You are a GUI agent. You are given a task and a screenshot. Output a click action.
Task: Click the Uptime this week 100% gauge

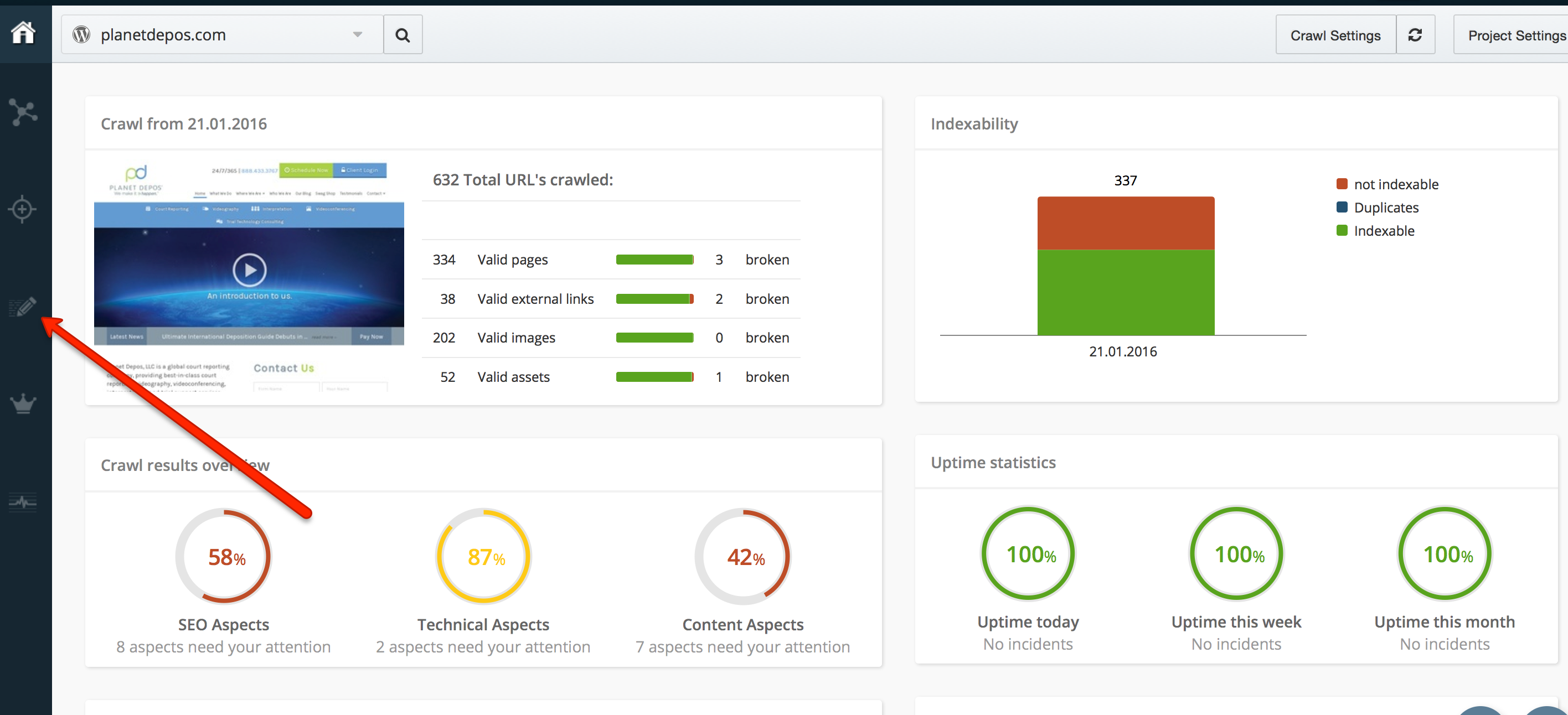click(x=1236, y=554)
